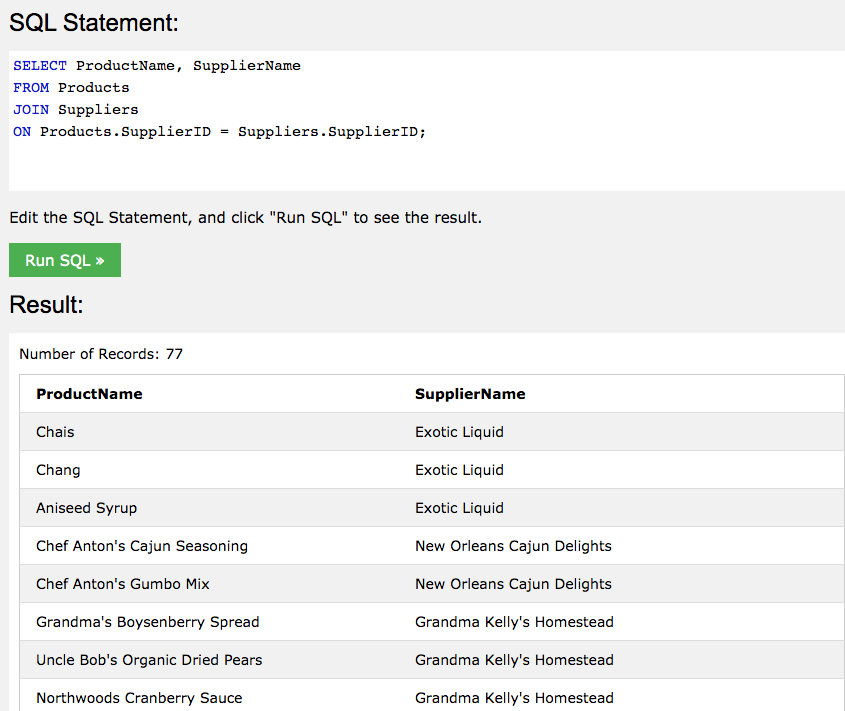
Task: Click the JOIN keyword in the SQL
Action: click(31, 110)
